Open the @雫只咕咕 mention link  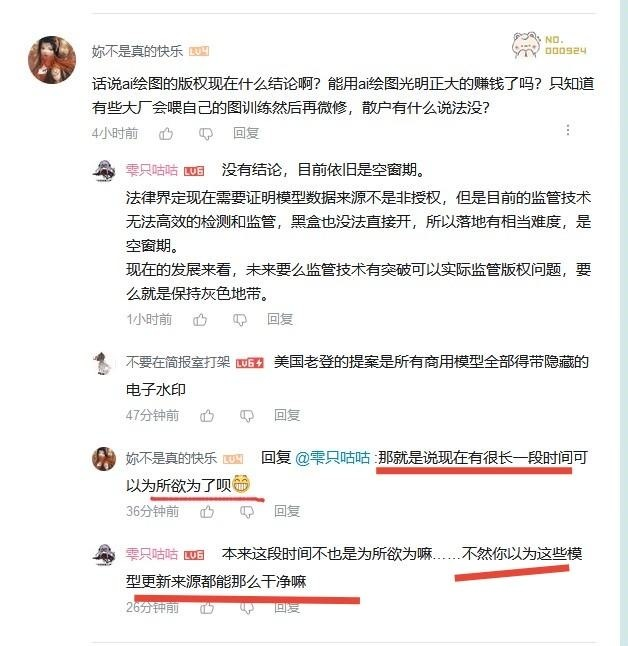[x=333, y=458]
